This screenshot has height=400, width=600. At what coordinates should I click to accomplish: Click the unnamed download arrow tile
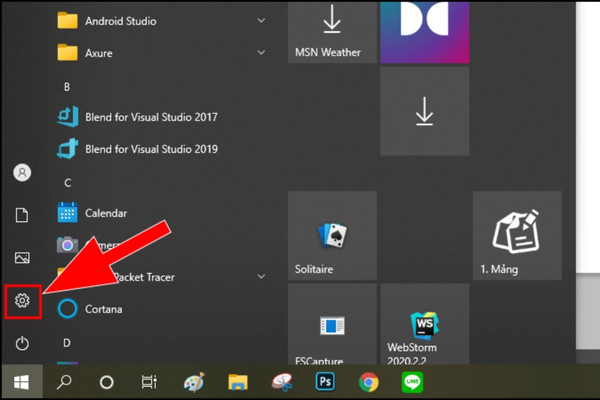pos(425,111)
